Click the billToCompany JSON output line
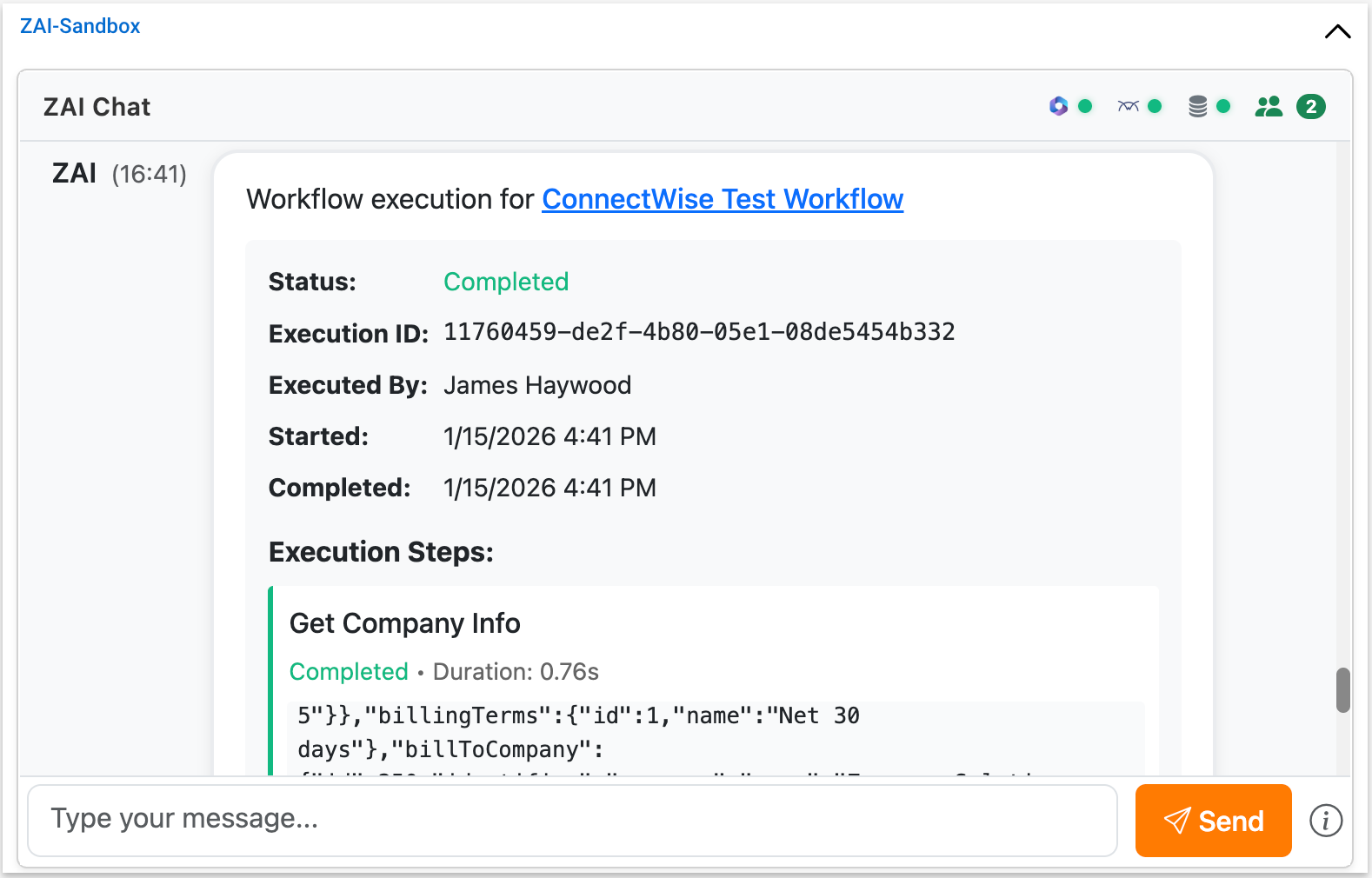Screen dimensions: 1372x878 450,749
